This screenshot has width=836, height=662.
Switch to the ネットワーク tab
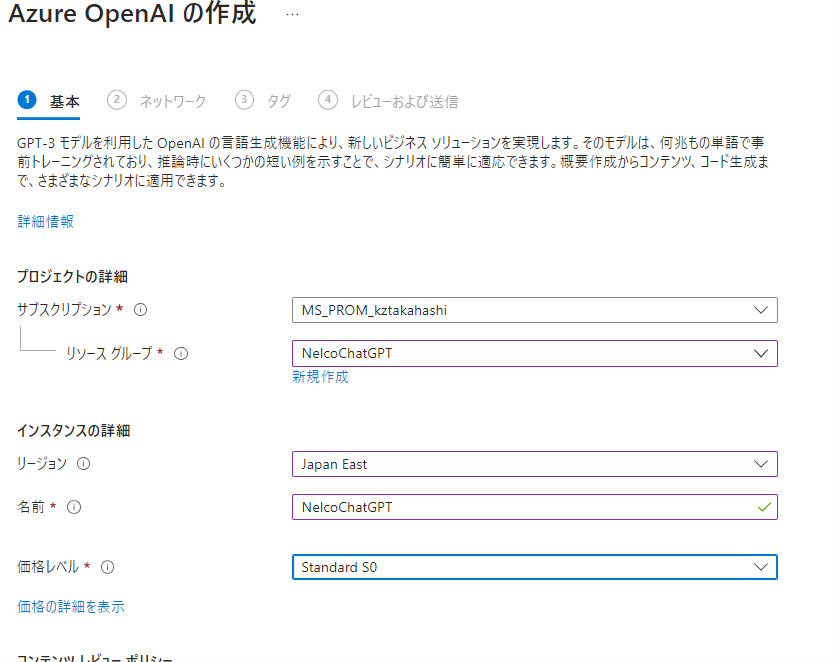[172, 101]
